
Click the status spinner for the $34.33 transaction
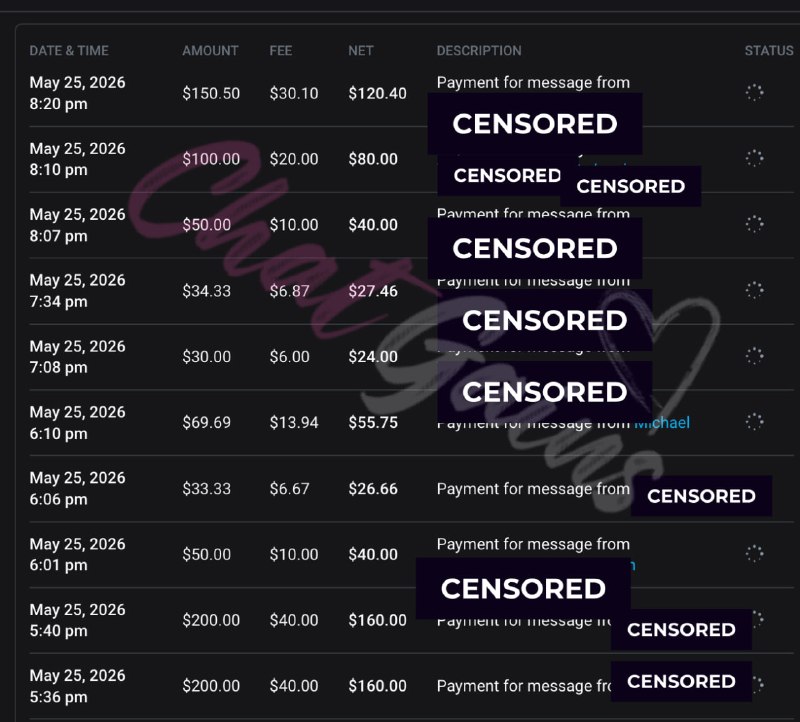[x=755, y=290]
